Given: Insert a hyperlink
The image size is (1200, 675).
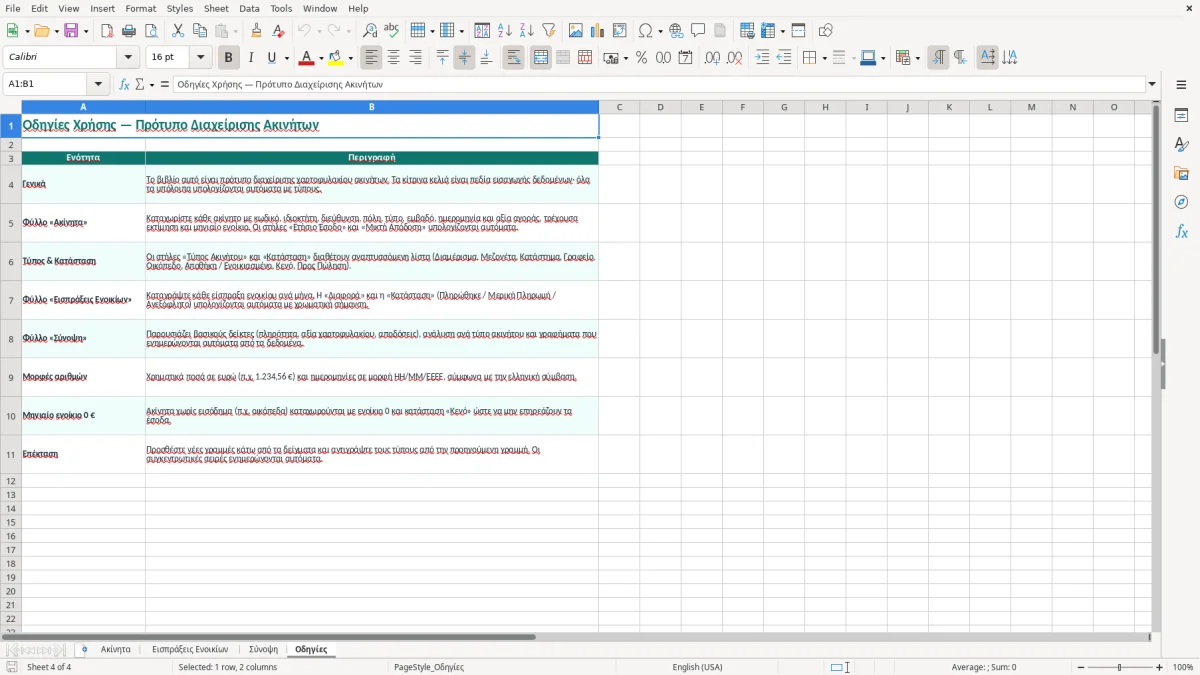Looking at the screenshot, I should [x=676, y=31].
